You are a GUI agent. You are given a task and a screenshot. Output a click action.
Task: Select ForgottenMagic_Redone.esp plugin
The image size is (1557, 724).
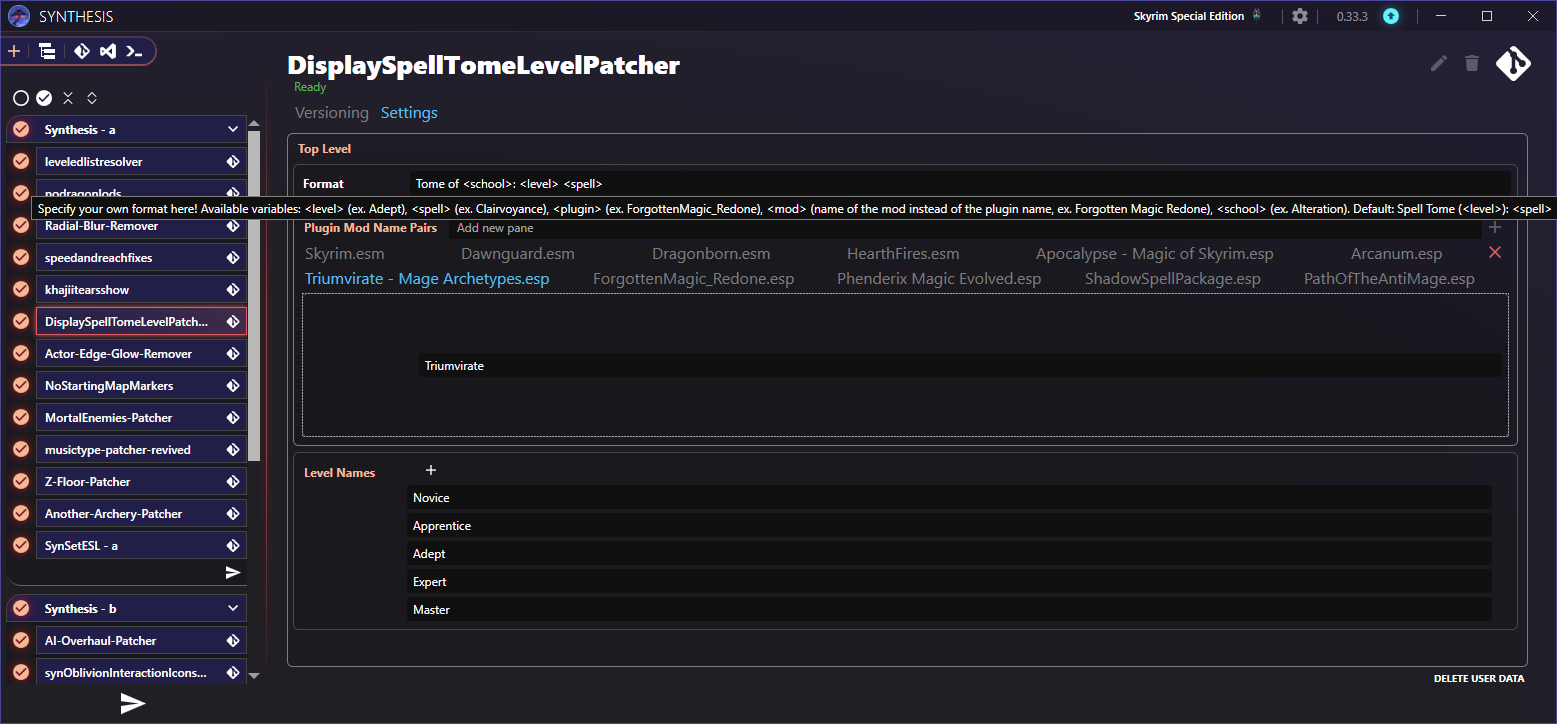pyautogui.click(x=694, y=279)
